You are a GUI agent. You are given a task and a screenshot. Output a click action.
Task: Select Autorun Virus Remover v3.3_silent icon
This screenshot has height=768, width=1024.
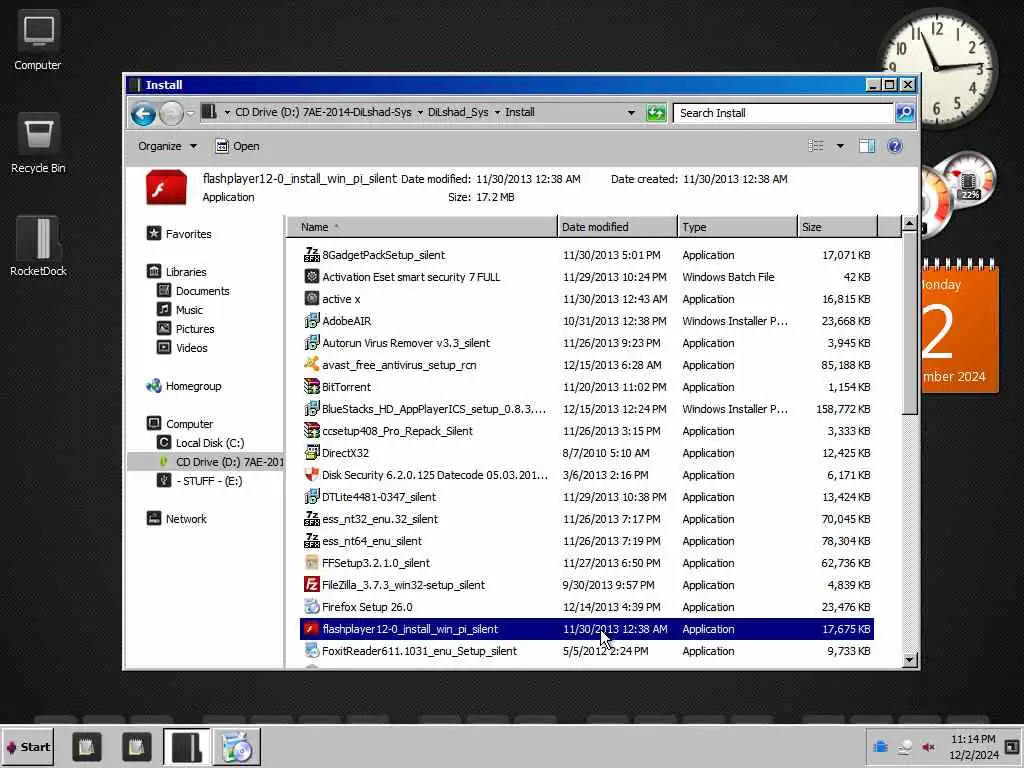coord(312,343)
